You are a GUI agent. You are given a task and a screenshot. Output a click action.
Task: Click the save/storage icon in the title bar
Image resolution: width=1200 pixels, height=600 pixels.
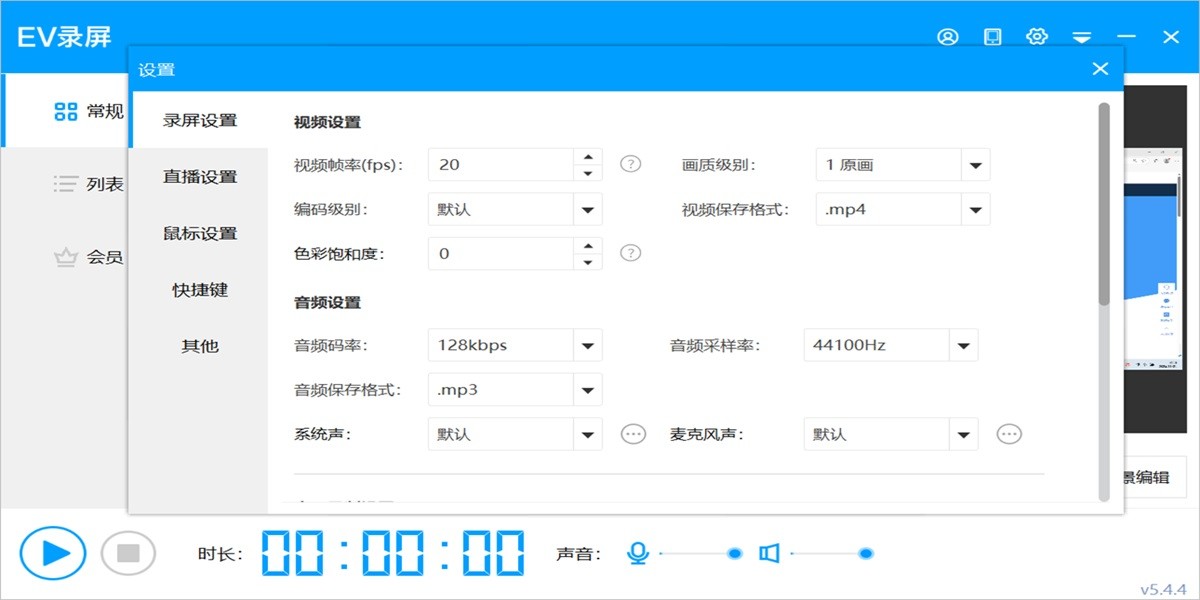(x=992, y=36)
